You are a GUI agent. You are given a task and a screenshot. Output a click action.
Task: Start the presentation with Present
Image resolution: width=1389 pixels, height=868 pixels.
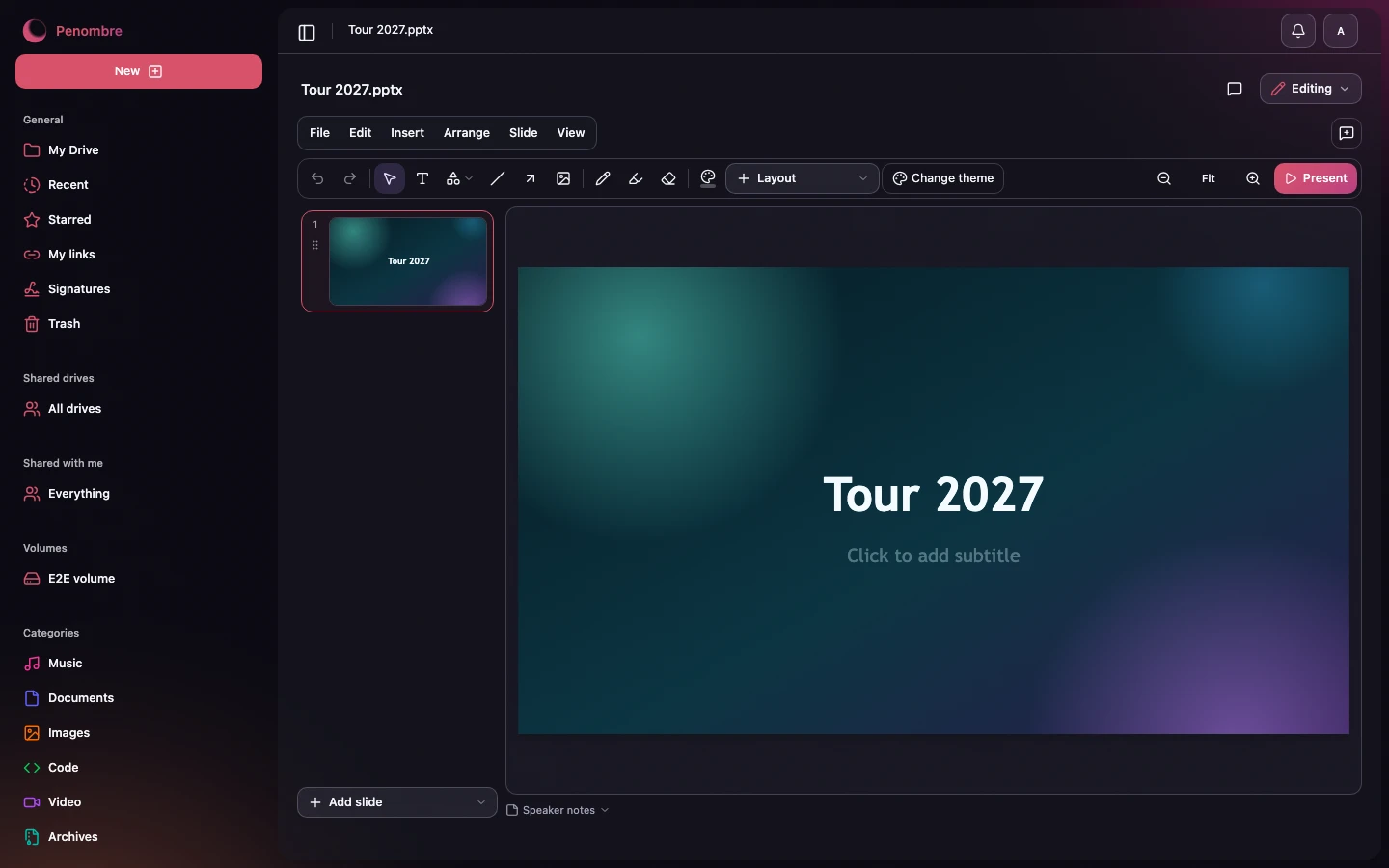tap(1316, 178)
